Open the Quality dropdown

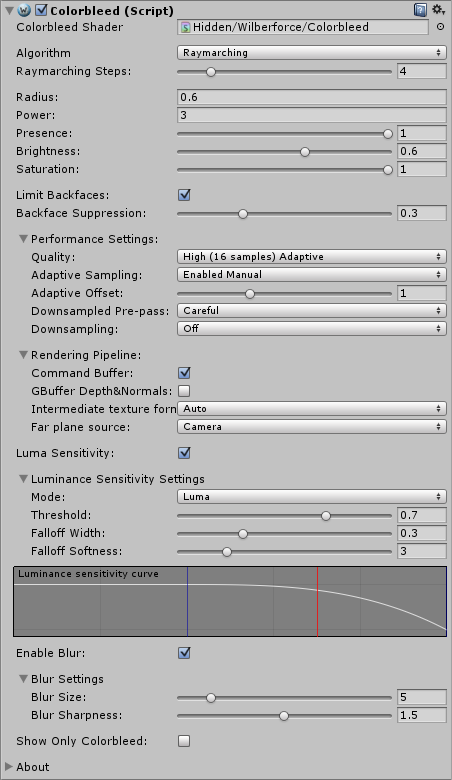point(312,257)
